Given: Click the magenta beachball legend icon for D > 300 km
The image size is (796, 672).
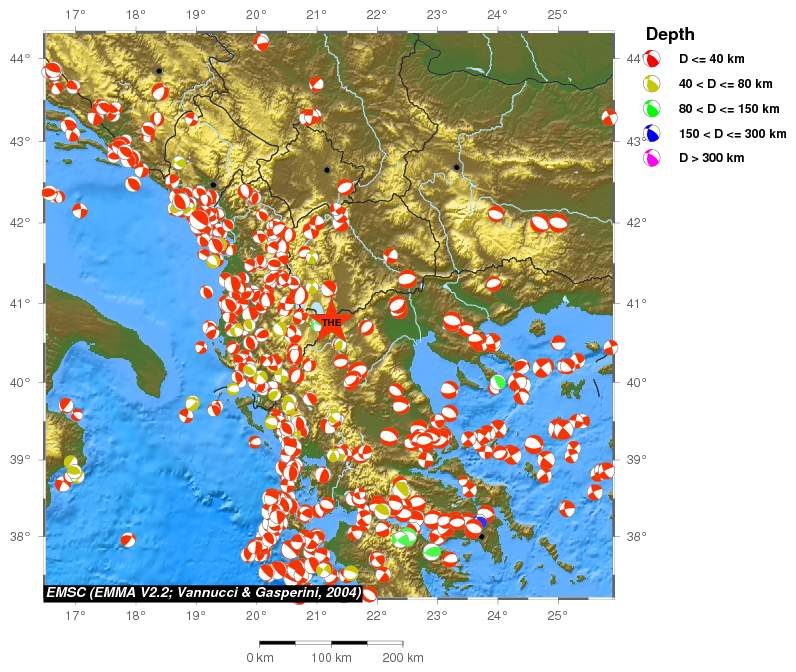Looking at the screenshot, I should pos(651,158).
